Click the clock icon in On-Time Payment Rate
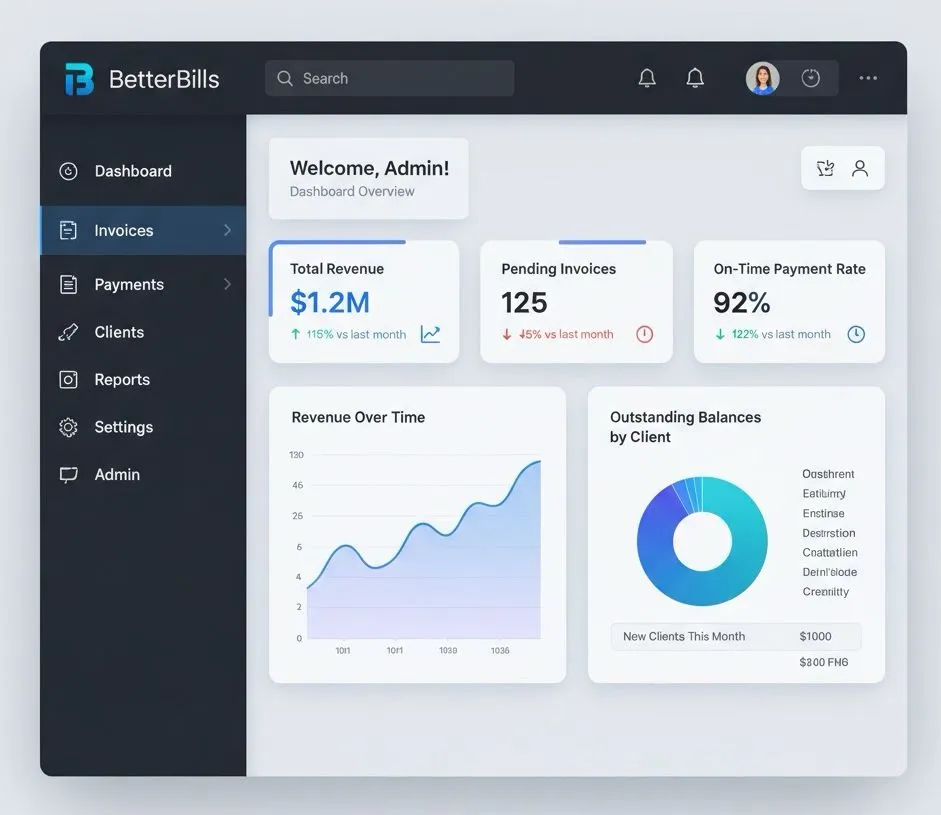Screen dimensions: 941x815 point(856,334)
